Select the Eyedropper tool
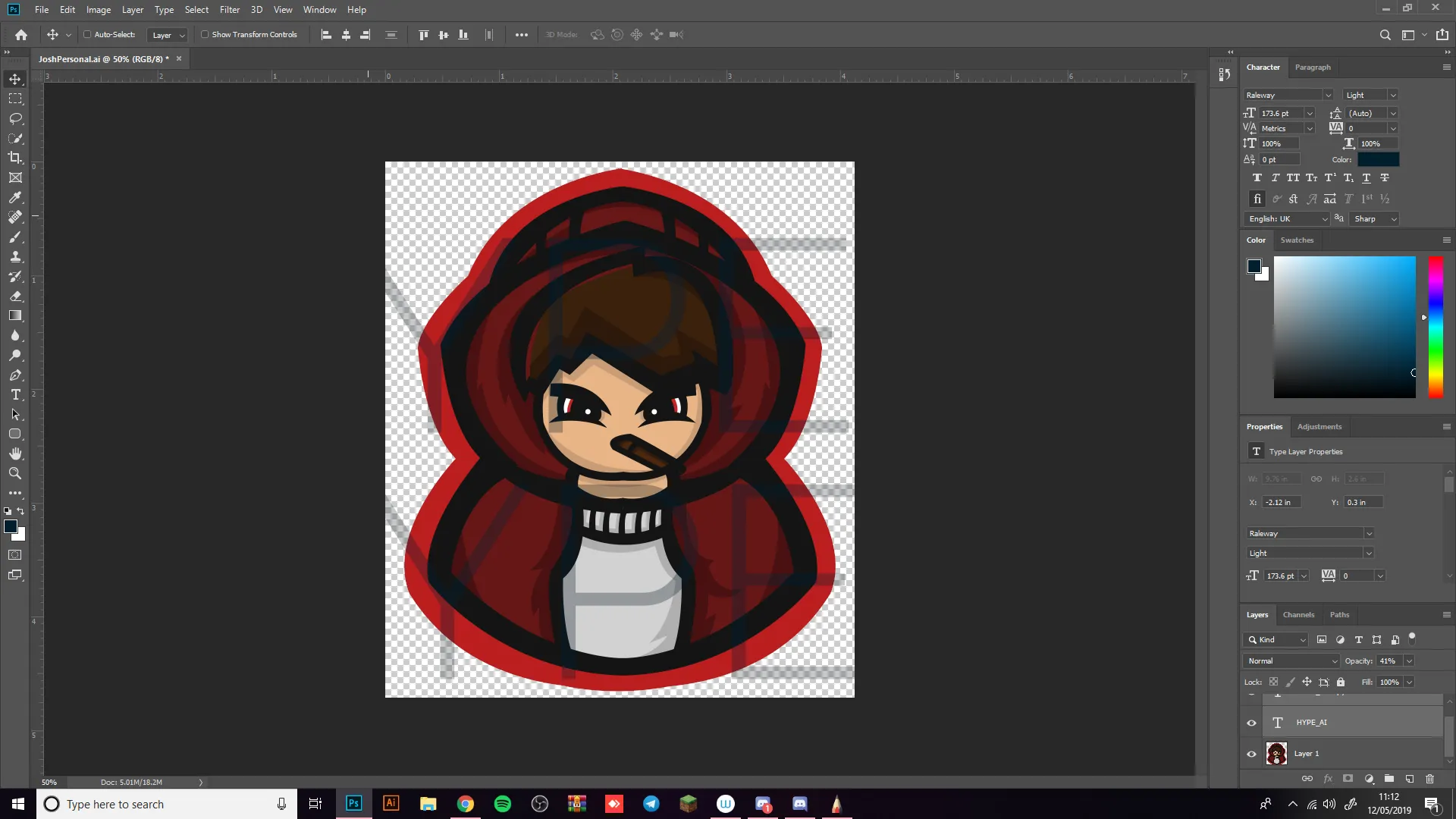Image resolution: width=1456 pixels, height=819 pixels. pos(15,197)
